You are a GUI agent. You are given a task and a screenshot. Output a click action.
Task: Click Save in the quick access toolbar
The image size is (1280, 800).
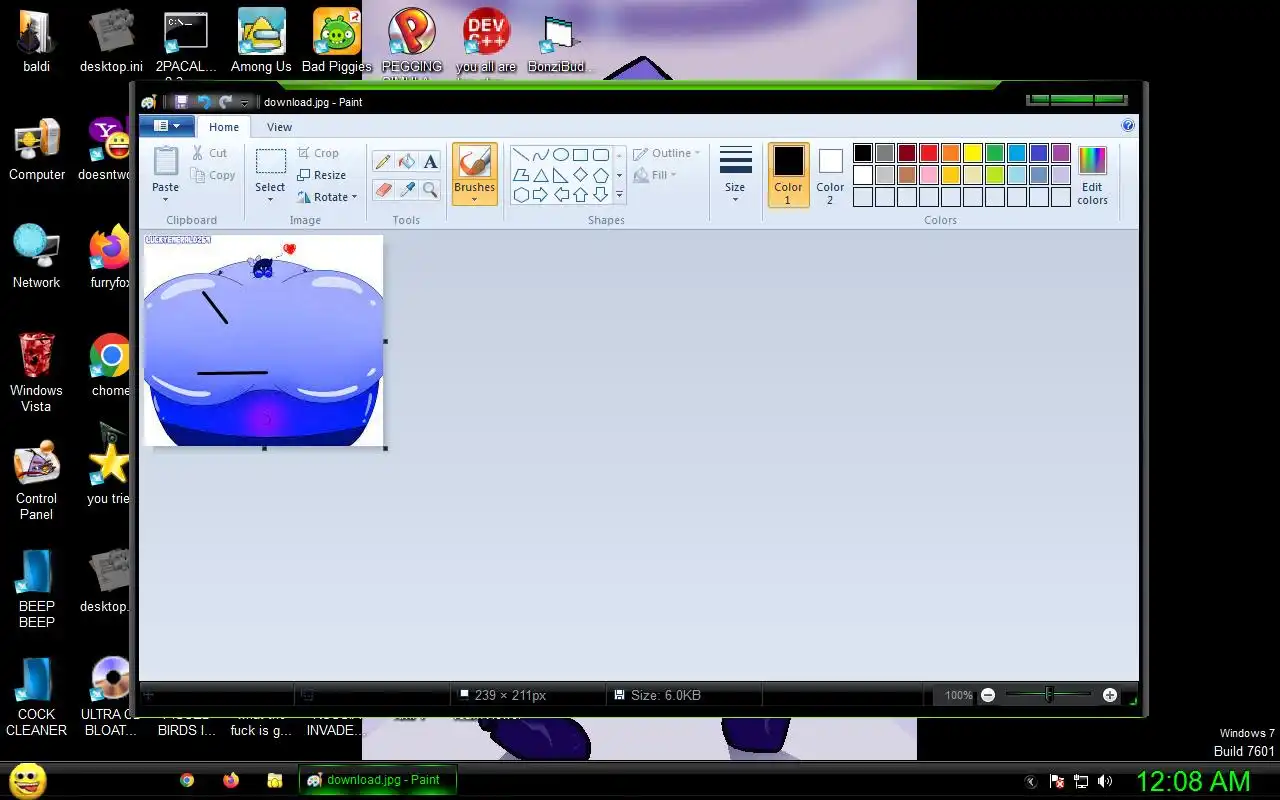181,102
